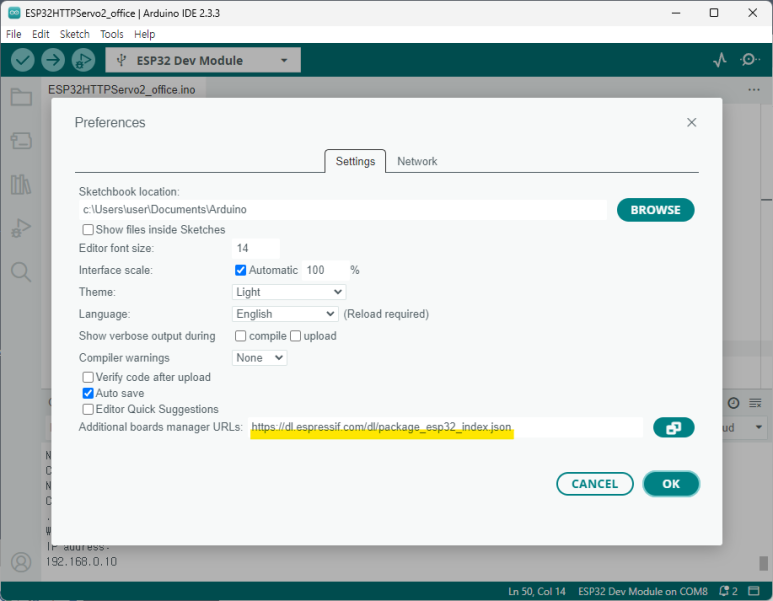Viewport: 773px width, 601px height.
Task: Start the Debug toolbar button
Action: point(83,60)
